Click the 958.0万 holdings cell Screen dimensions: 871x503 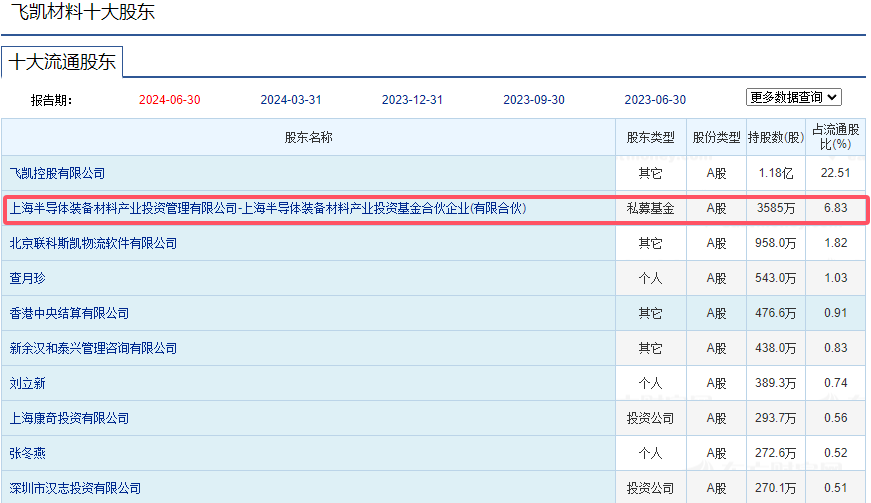pos(775,243)
